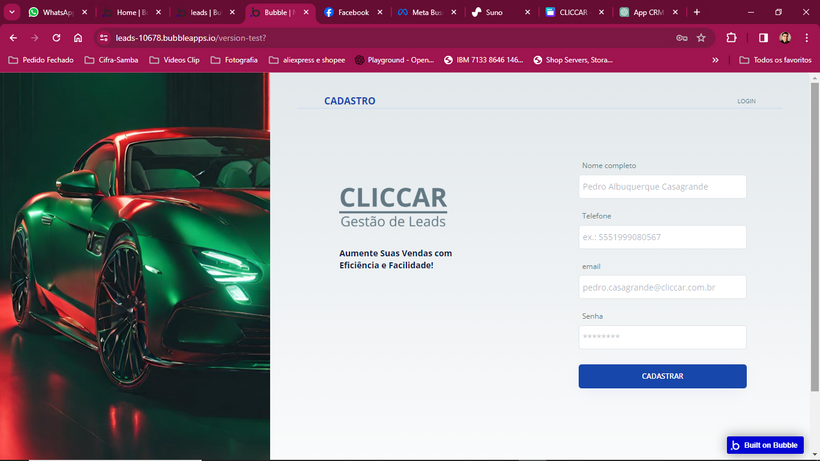View site information icon in address bar
Screen dimensions: 820x461
tap(104, 38)
